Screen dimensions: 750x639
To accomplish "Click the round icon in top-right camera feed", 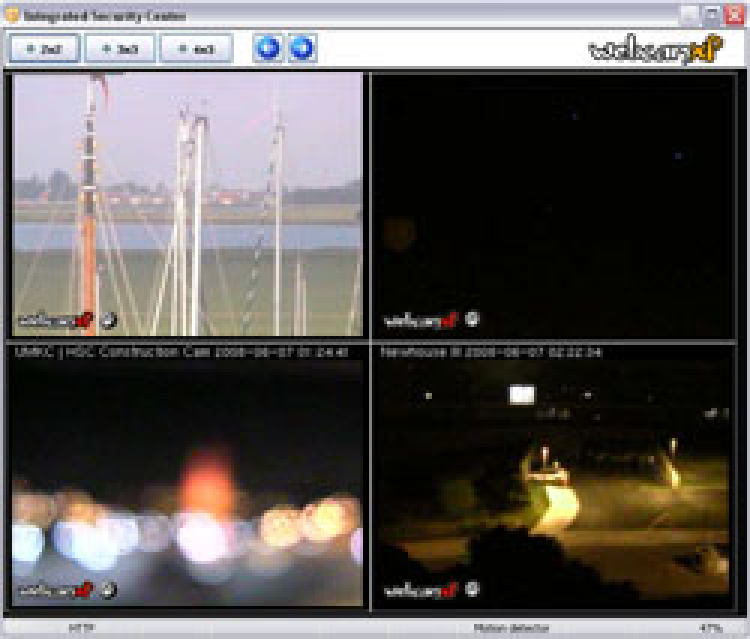I will tap(473, 320).
